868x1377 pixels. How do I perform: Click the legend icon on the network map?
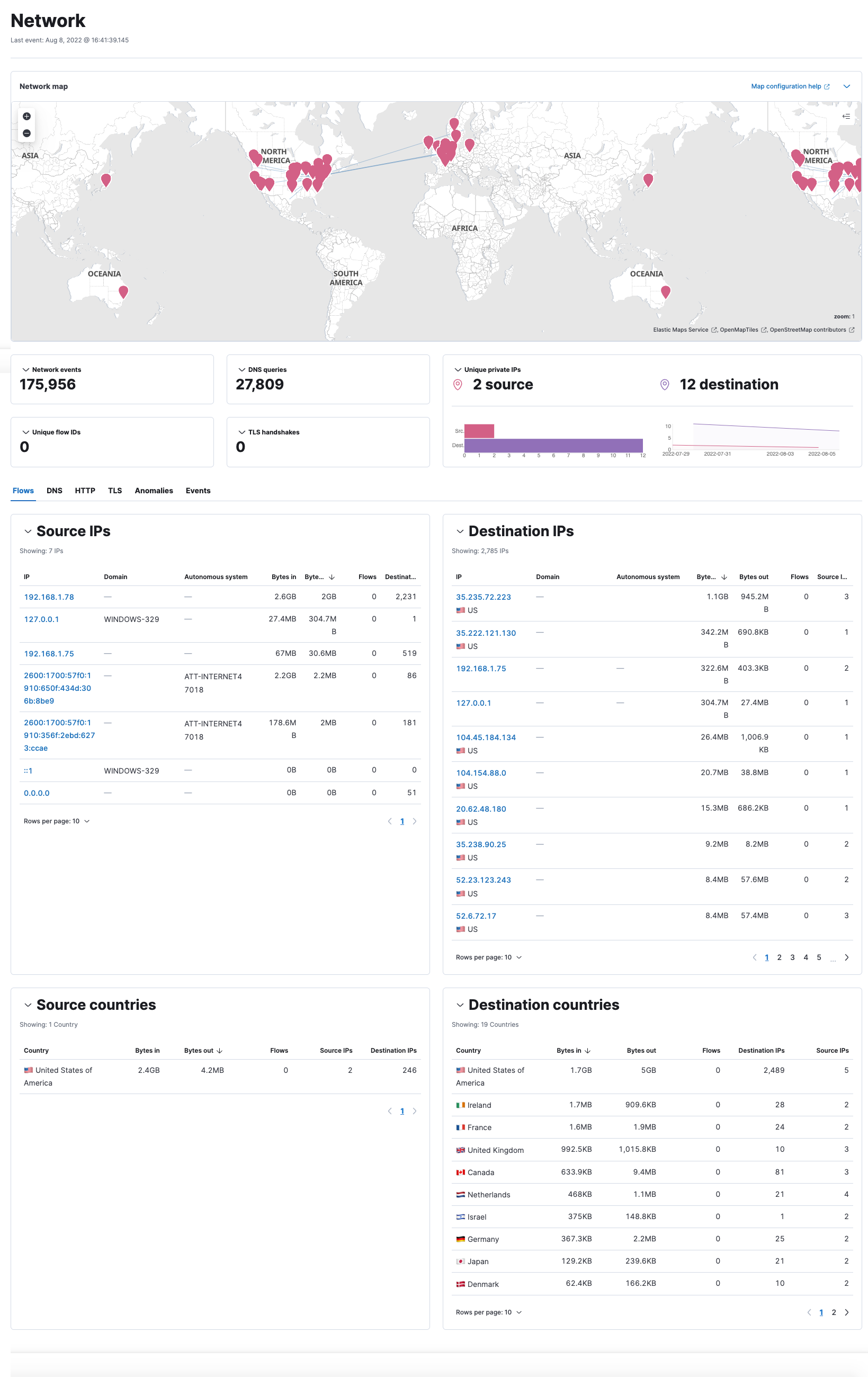pos(847,116)
